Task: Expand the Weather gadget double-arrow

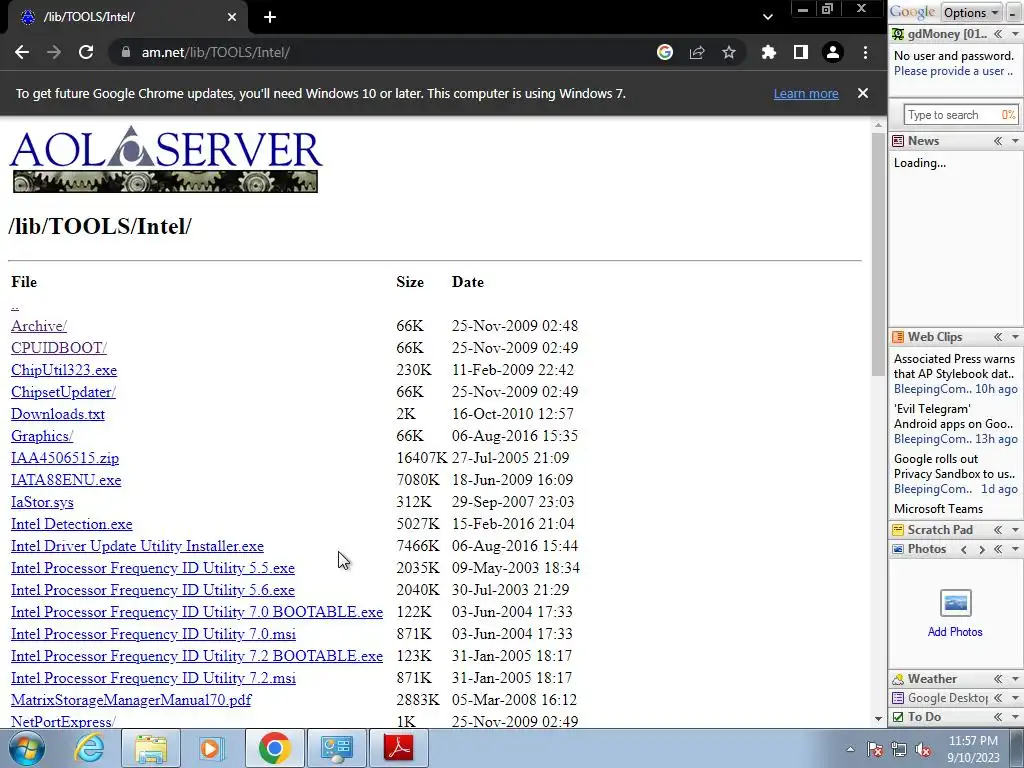Action: [998, 679]
